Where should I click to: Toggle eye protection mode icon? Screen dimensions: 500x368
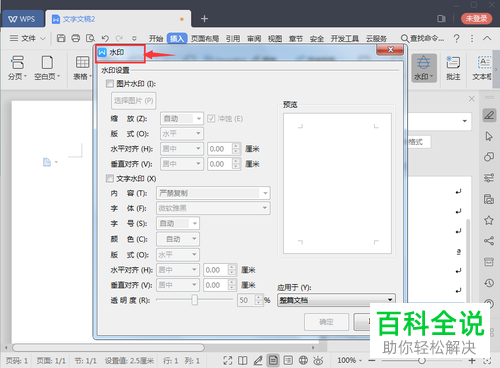[x=318, y=360]
